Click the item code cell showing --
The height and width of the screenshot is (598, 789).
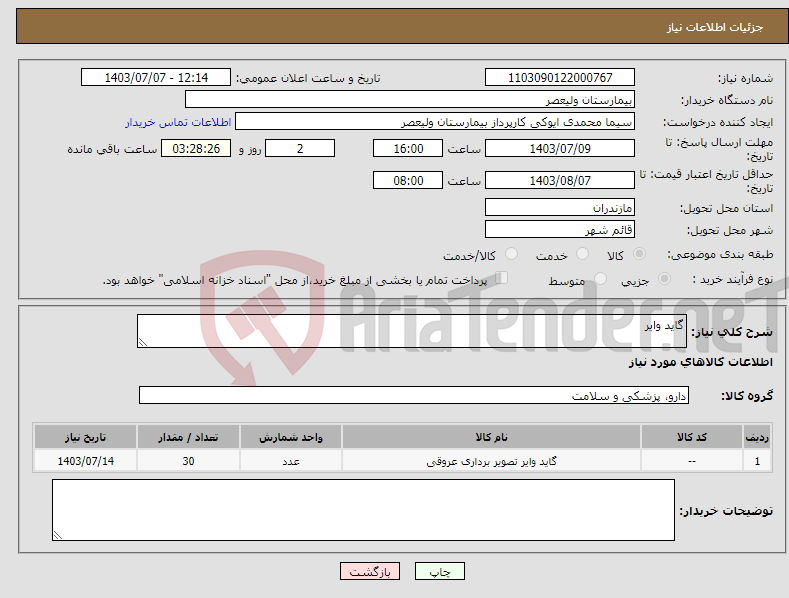[x=692, y=461]
